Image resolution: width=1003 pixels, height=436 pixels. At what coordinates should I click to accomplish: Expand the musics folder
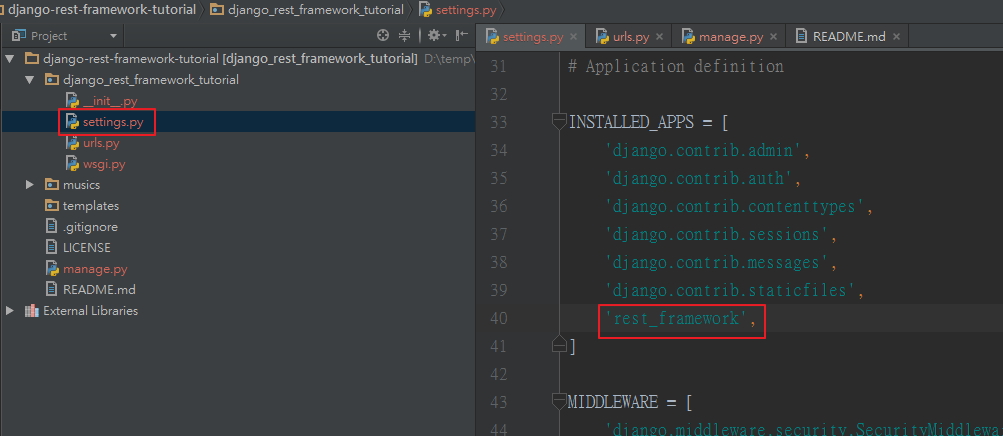(29, 185)
